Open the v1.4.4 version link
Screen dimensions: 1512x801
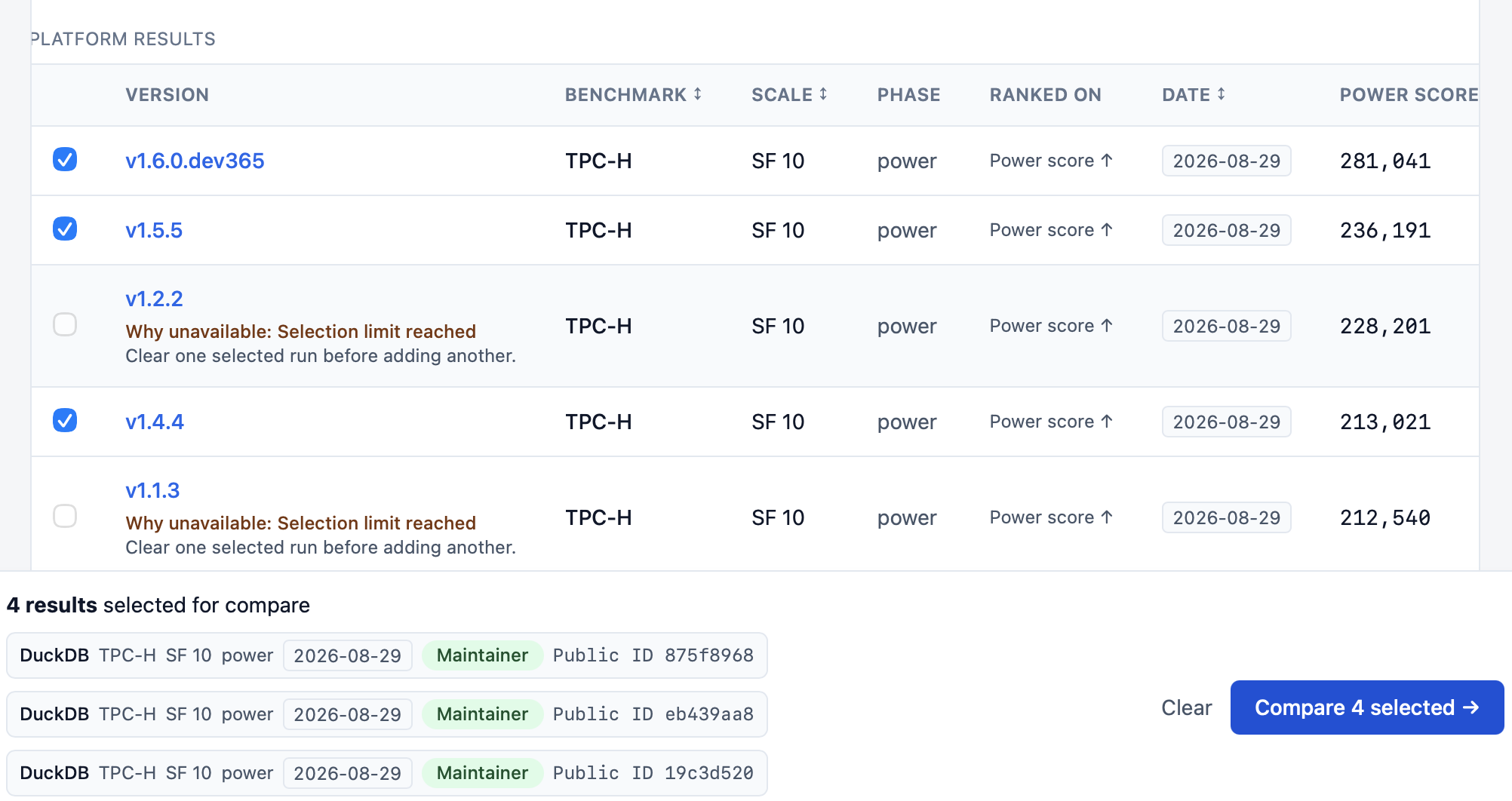coord(155,422)
